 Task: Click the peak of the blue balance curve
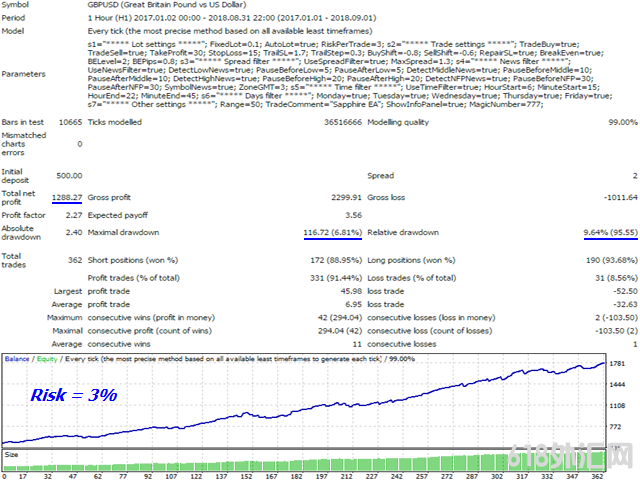point(603,363)
